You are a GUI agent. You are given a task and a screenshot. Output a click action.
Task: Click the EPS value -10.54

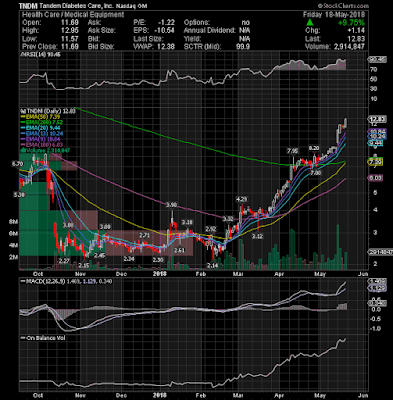click(165, 31)
